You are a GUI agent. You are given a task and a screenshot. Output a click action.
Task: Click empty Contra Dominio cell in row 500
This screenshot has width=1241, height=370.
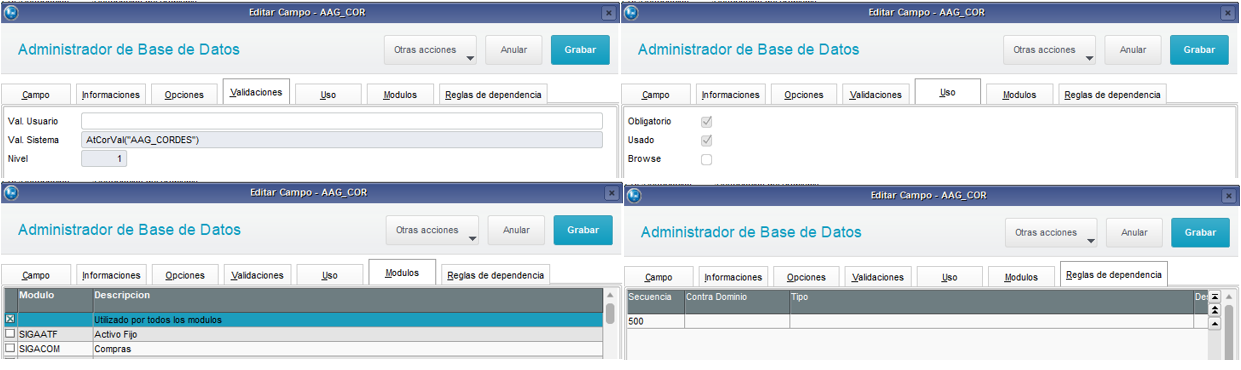737,321
